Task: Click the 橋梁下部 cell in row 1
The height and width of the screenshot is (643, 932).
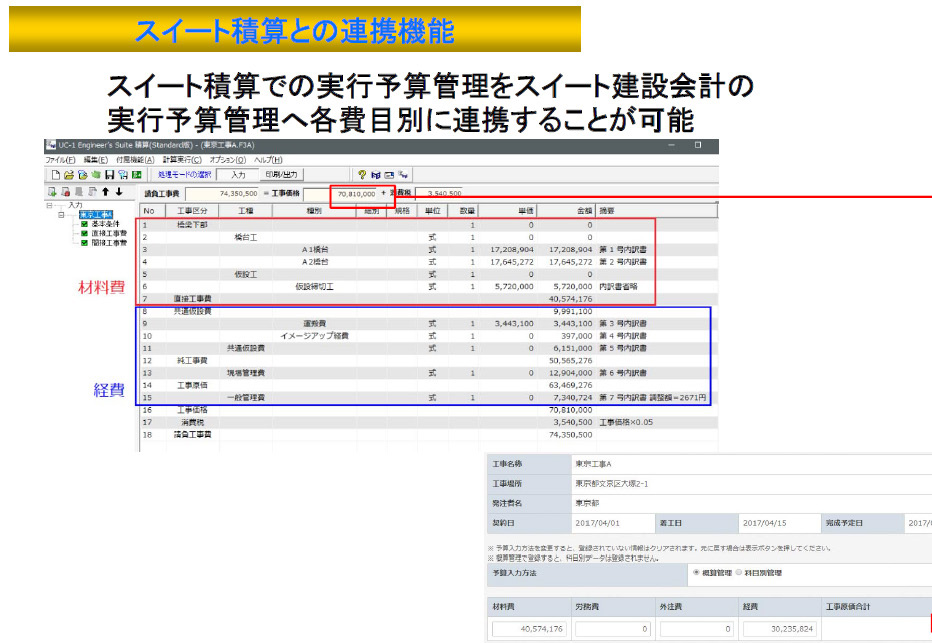Action: point(193,225)
